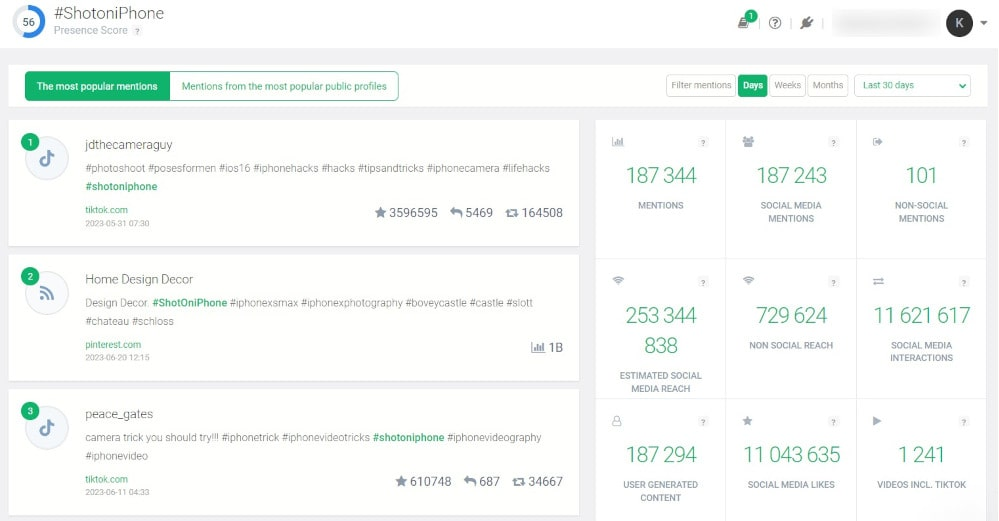
Task: Click the reach chart icon next to 1B
Action: [538, 347]
